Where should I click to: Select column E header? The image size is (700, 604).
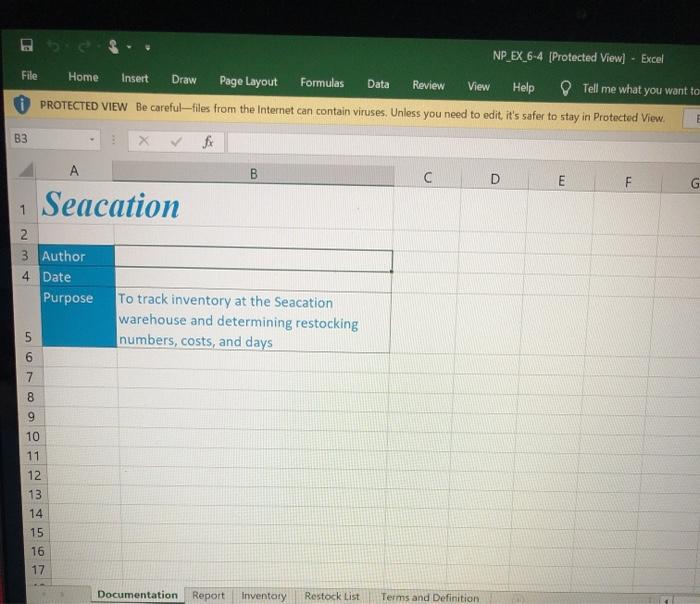[x=561, y=181]
